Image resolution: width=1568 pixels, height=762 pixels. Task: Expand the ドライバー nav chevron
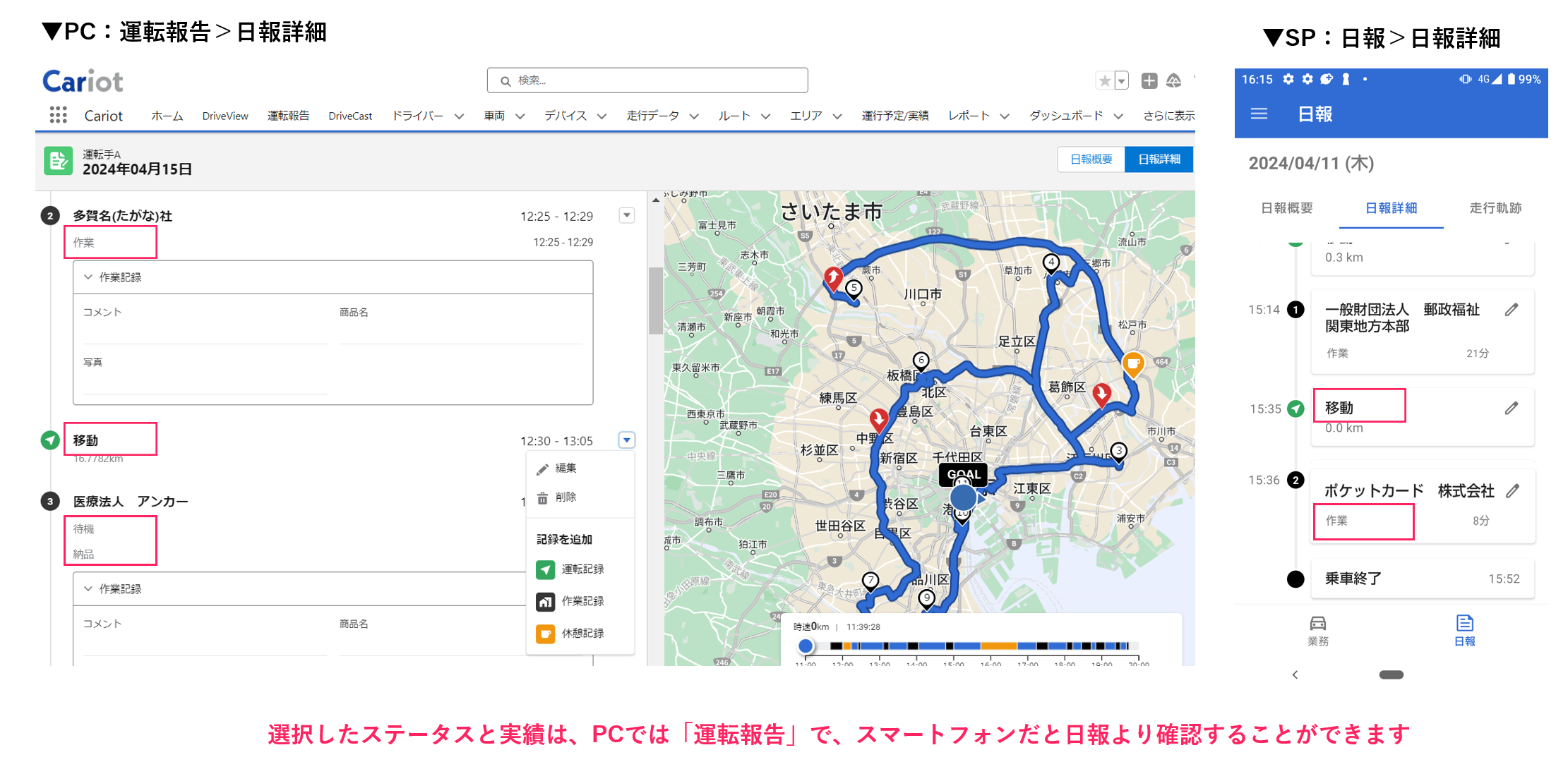pyautogui.click(x=459, y=116)
